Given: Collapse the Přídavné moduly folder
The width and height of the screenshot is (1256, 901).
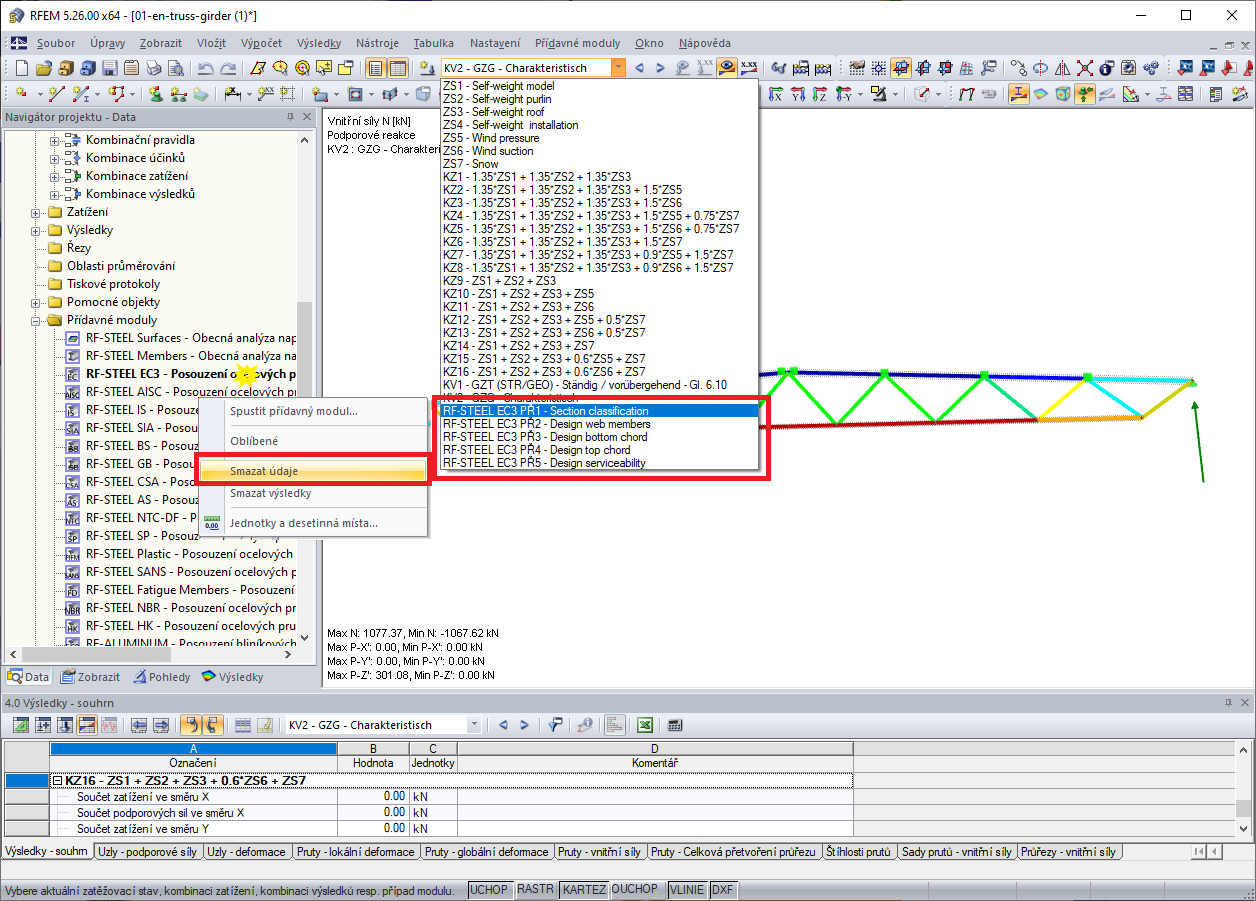Looking at the screenshot, I should (37, 320).
